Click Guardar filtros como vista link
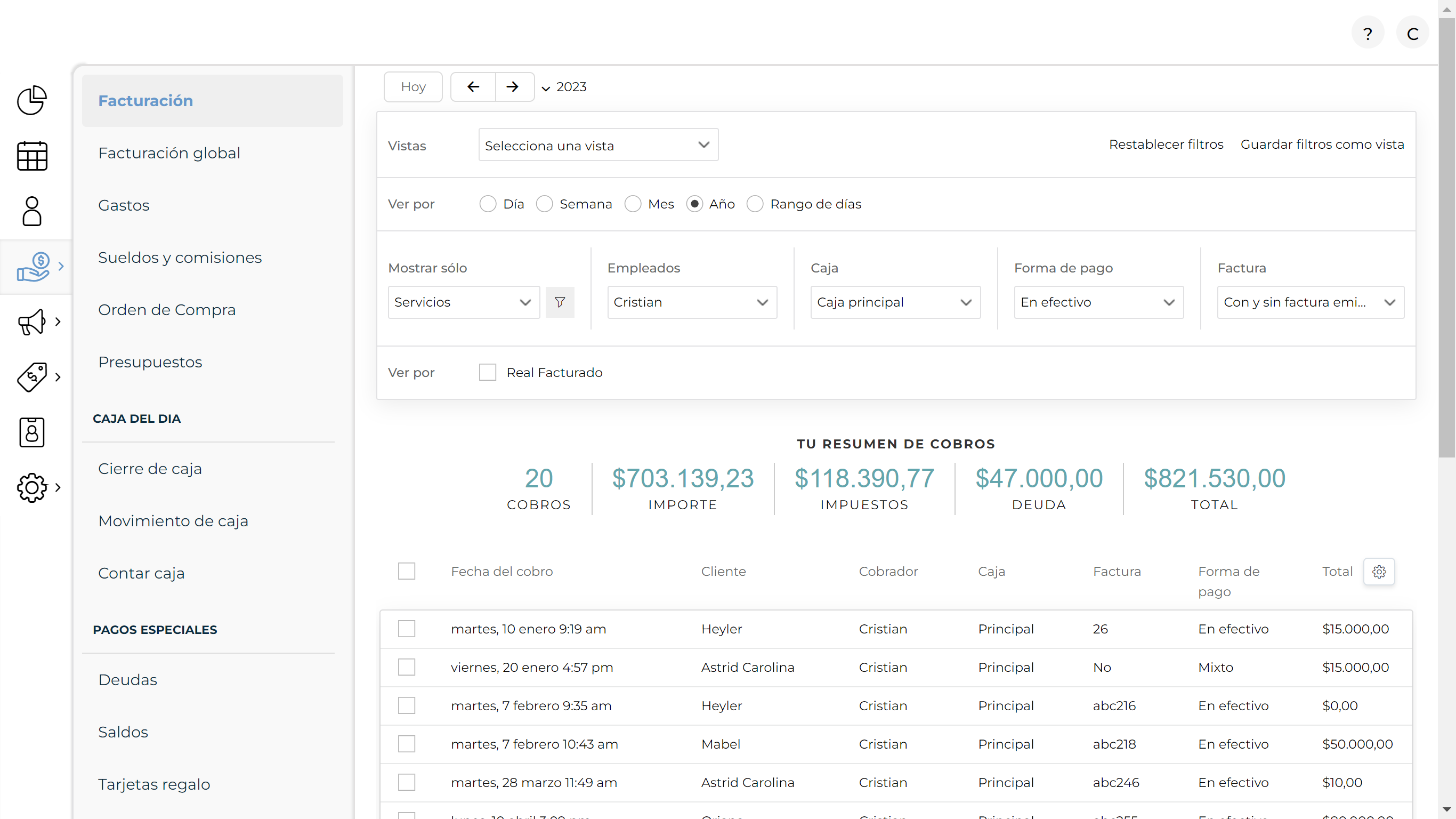The image size is (1456, 819). coord(1322,144)
